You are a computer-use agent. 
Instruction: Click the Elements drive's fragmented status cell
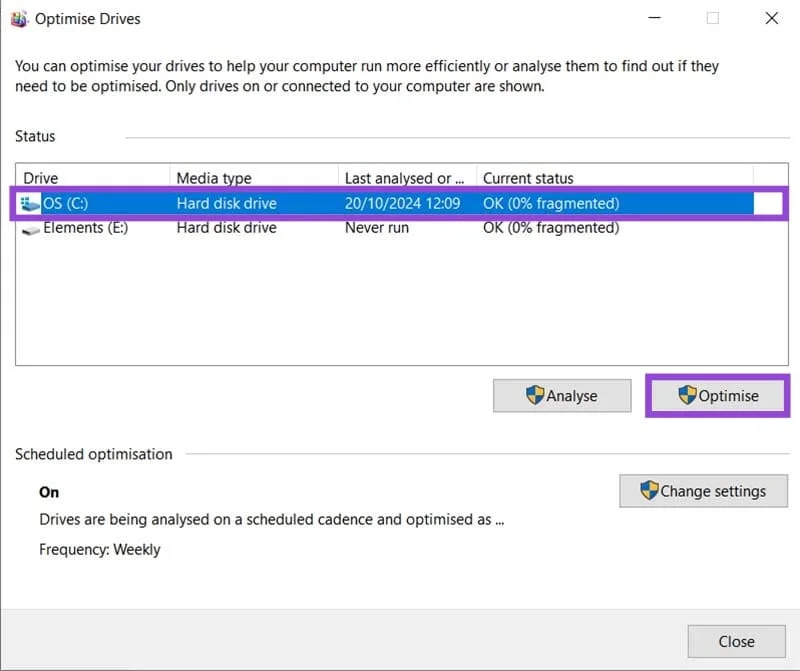click(551, 228)
